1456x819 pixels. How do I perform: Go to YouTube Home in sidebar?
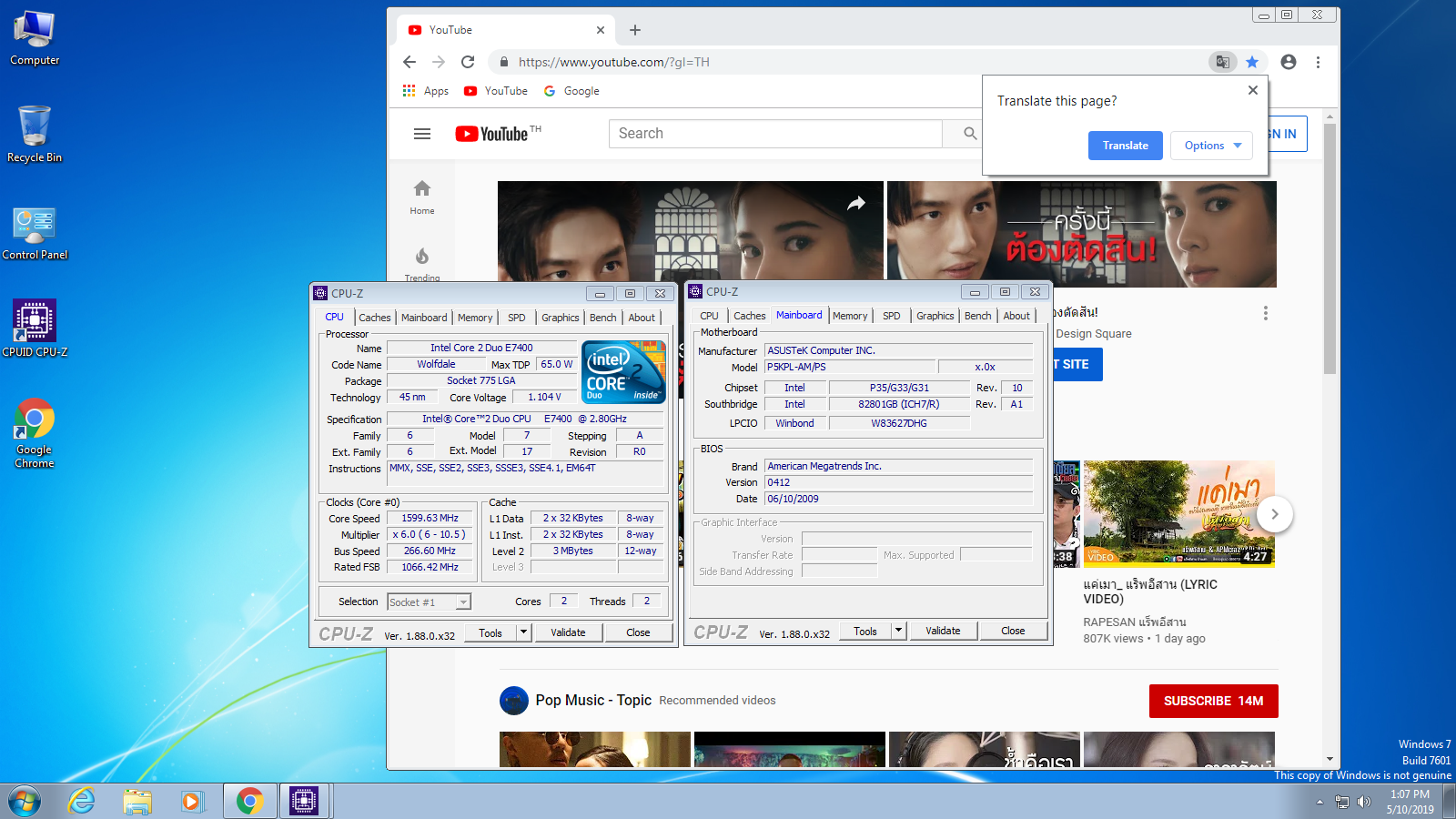pos(422,197)
